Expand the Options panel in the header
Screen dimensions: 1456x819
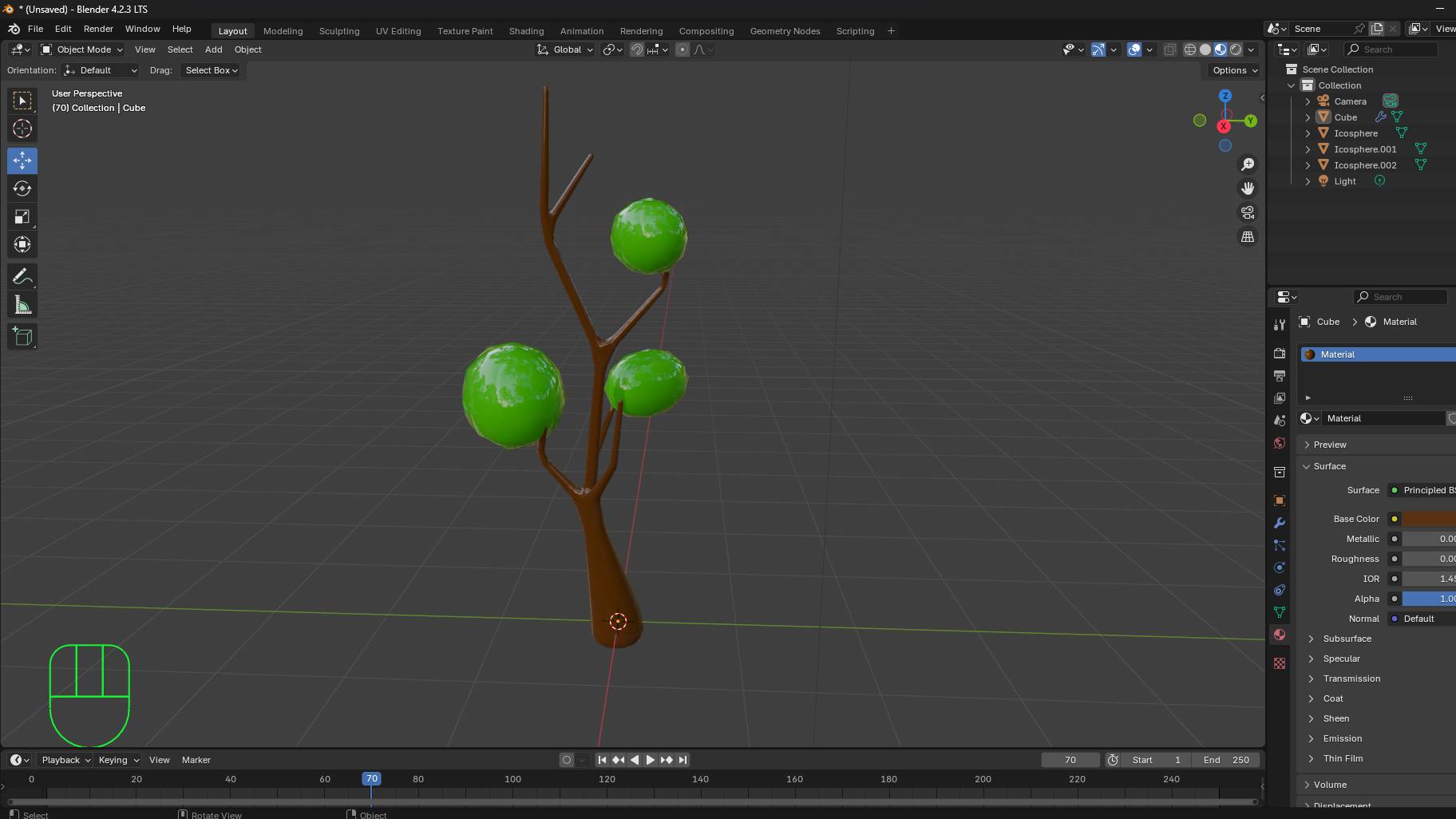point(1232,70)
